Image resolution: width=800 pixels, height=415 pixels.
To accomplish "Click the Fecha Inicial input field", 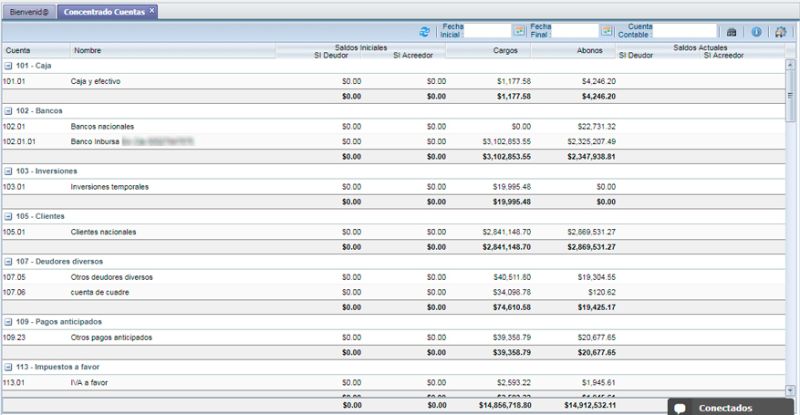I will click(x=487, y=32).
